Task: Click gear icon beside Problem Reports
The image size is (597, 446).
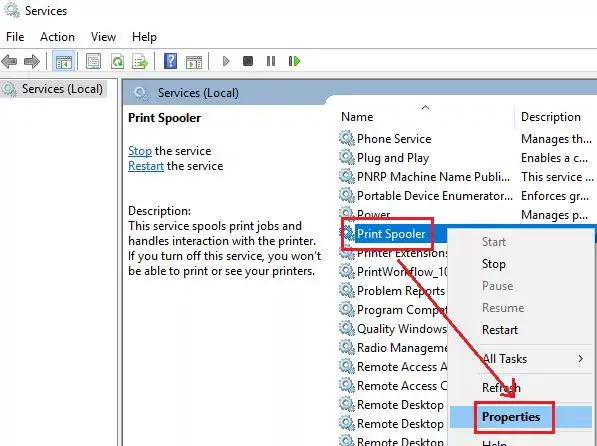Action: pos(346,291)
